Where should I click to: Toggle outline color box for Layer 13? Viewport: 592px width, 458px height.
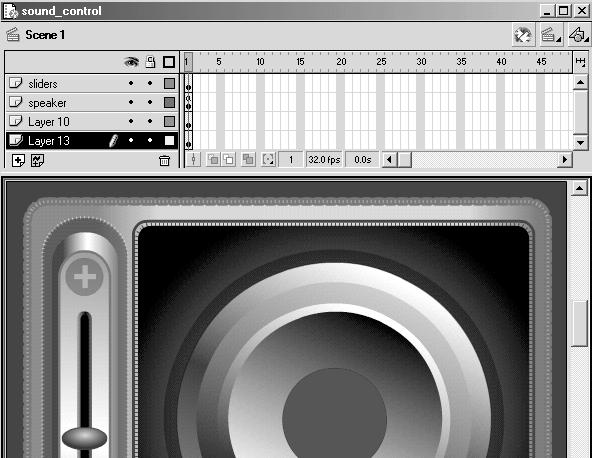point(170,140)
